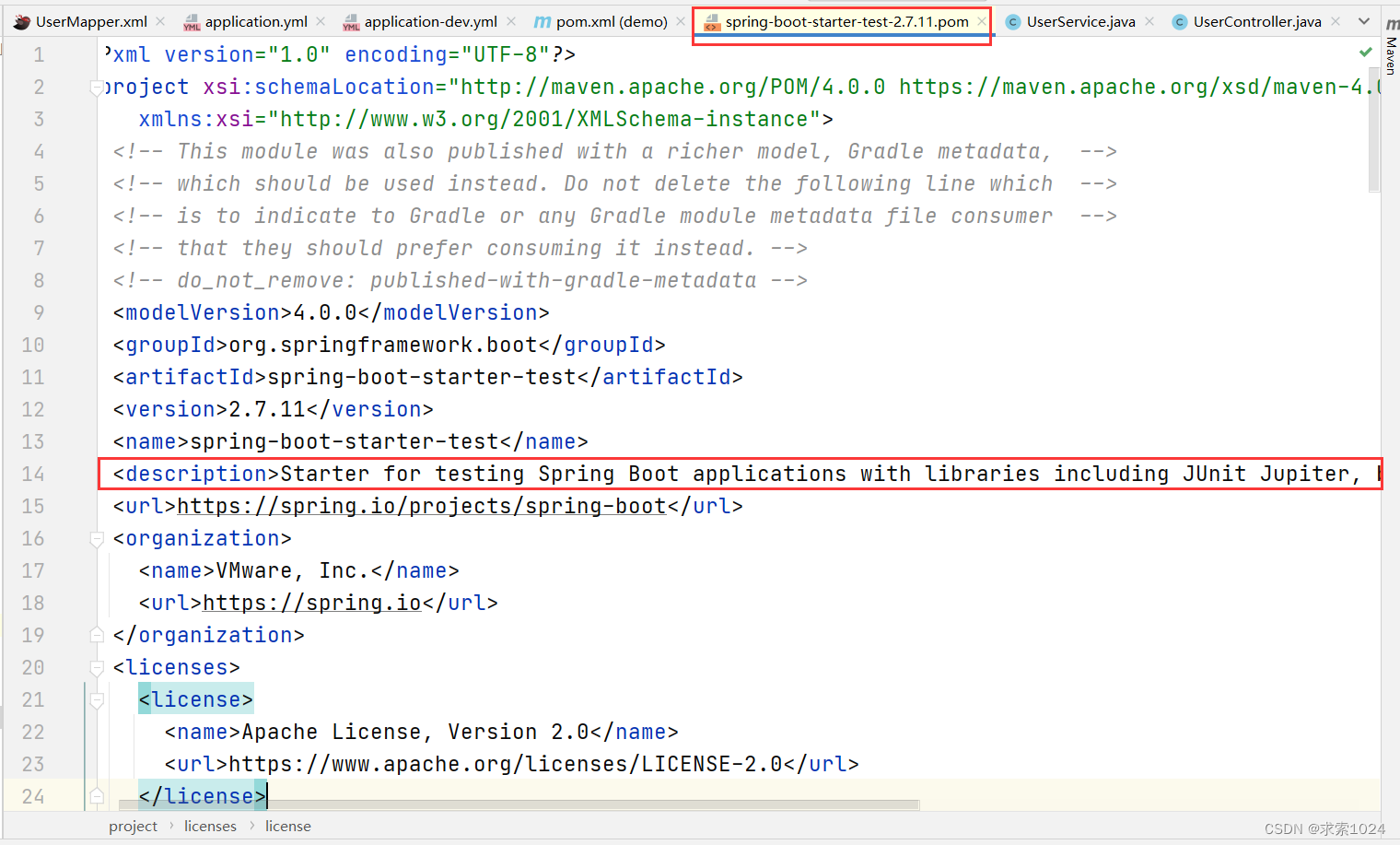1400x845 pixels.
Task: Click the groupId org.springframework.boot line
Action: click(390, 345)
